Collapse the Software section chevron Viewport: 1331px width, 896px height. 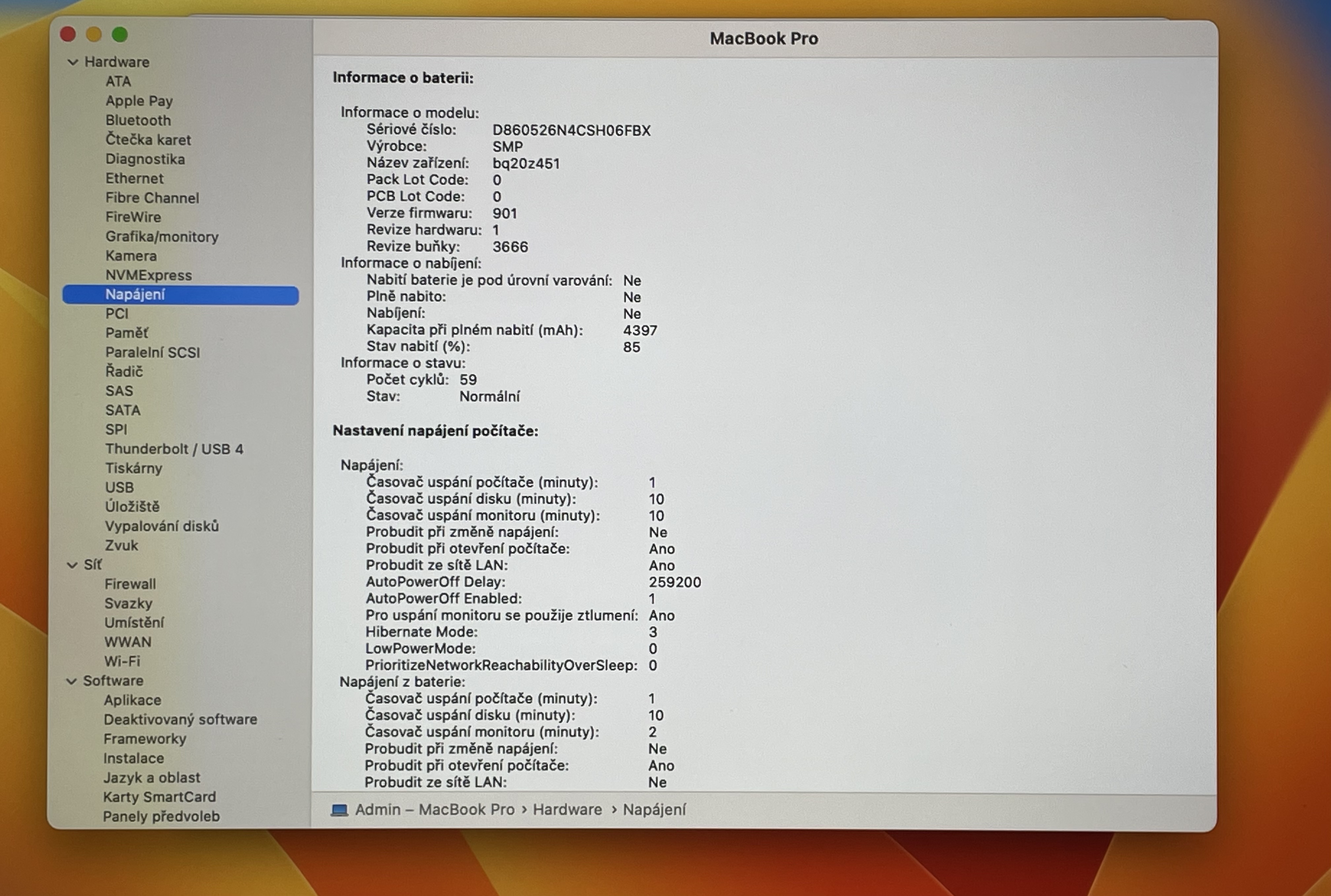point(71,681)
